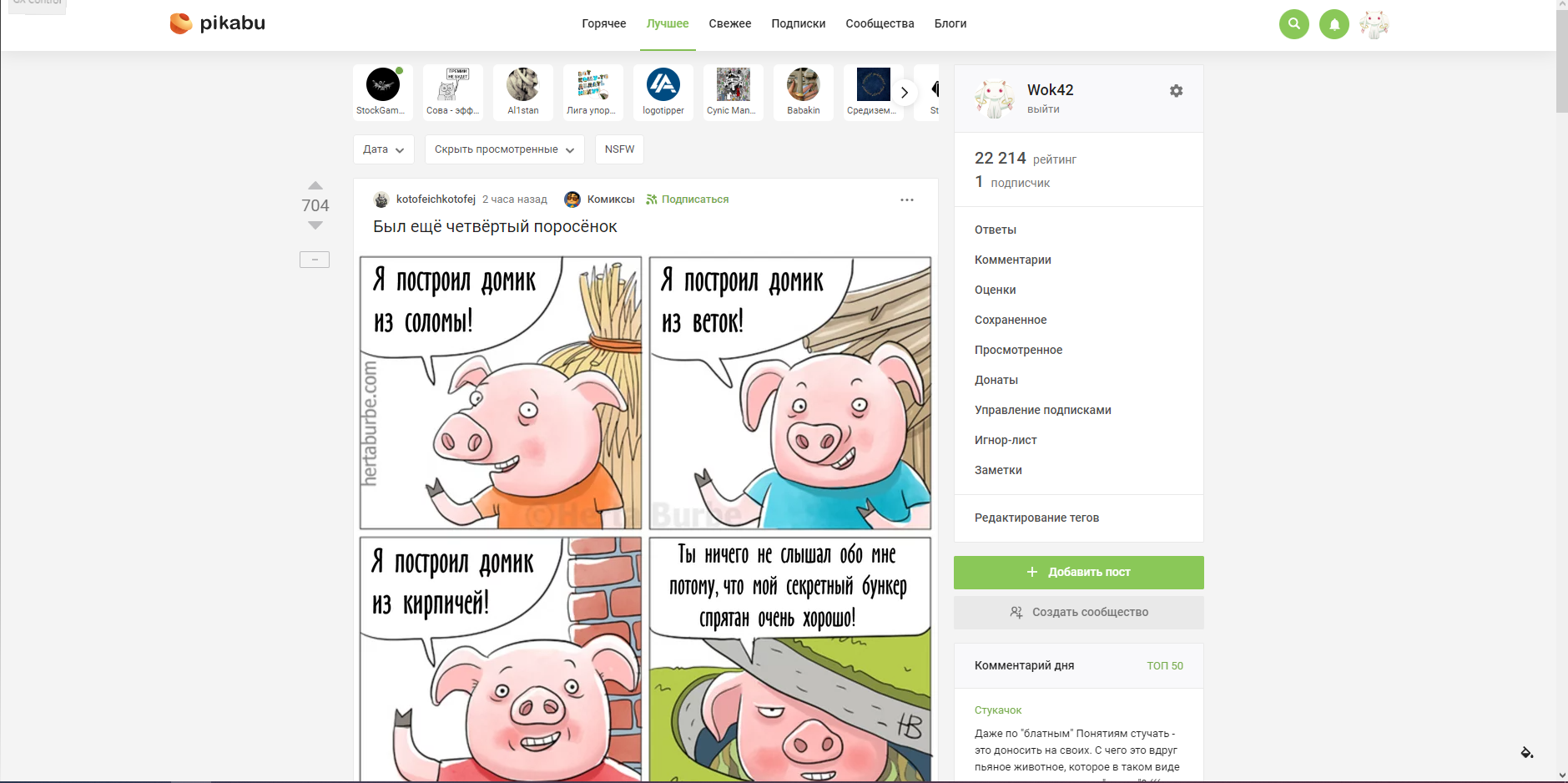Click выйти logout link
This screenshot has width=1568, height=783.
[x=1043, y=109]
